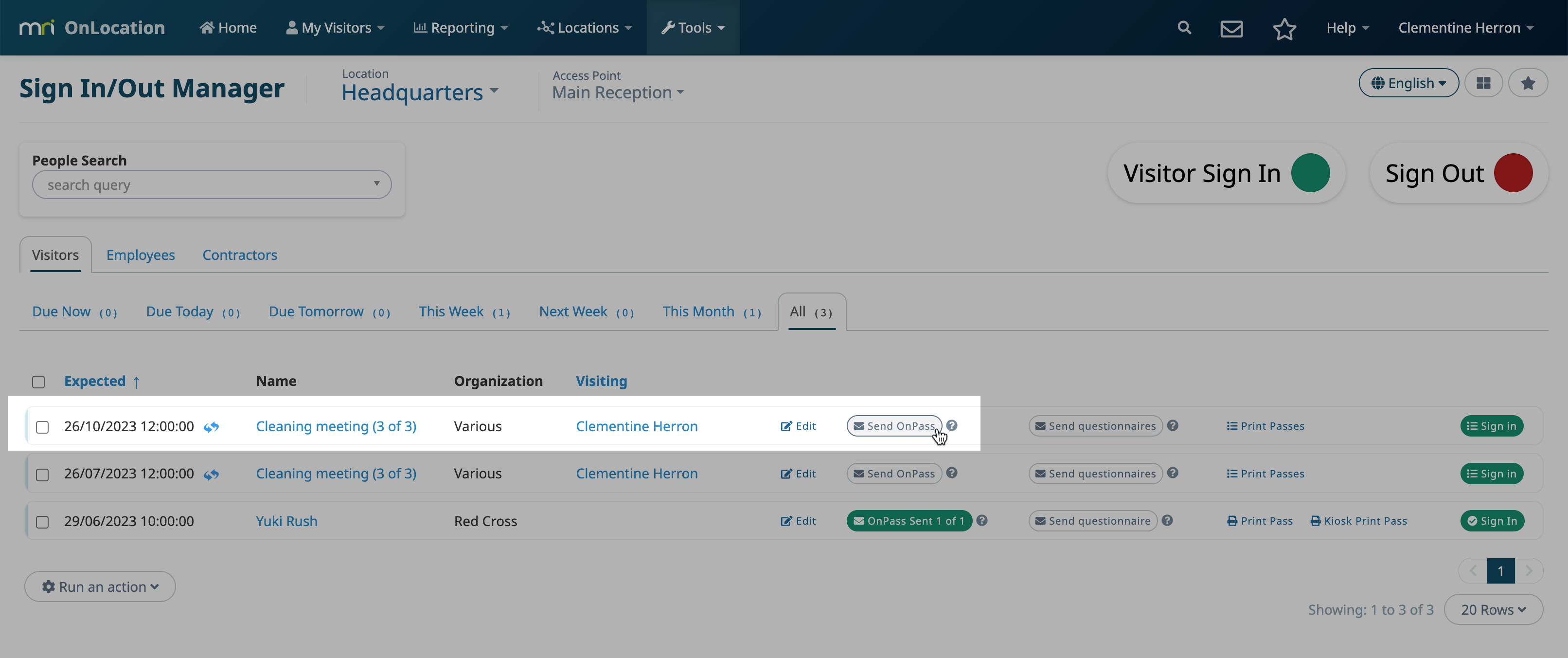This screenshot has height=658, width=1568.
Task: Open help icon beside OnPass Sent 1 of 1
Action: point(982,520)
